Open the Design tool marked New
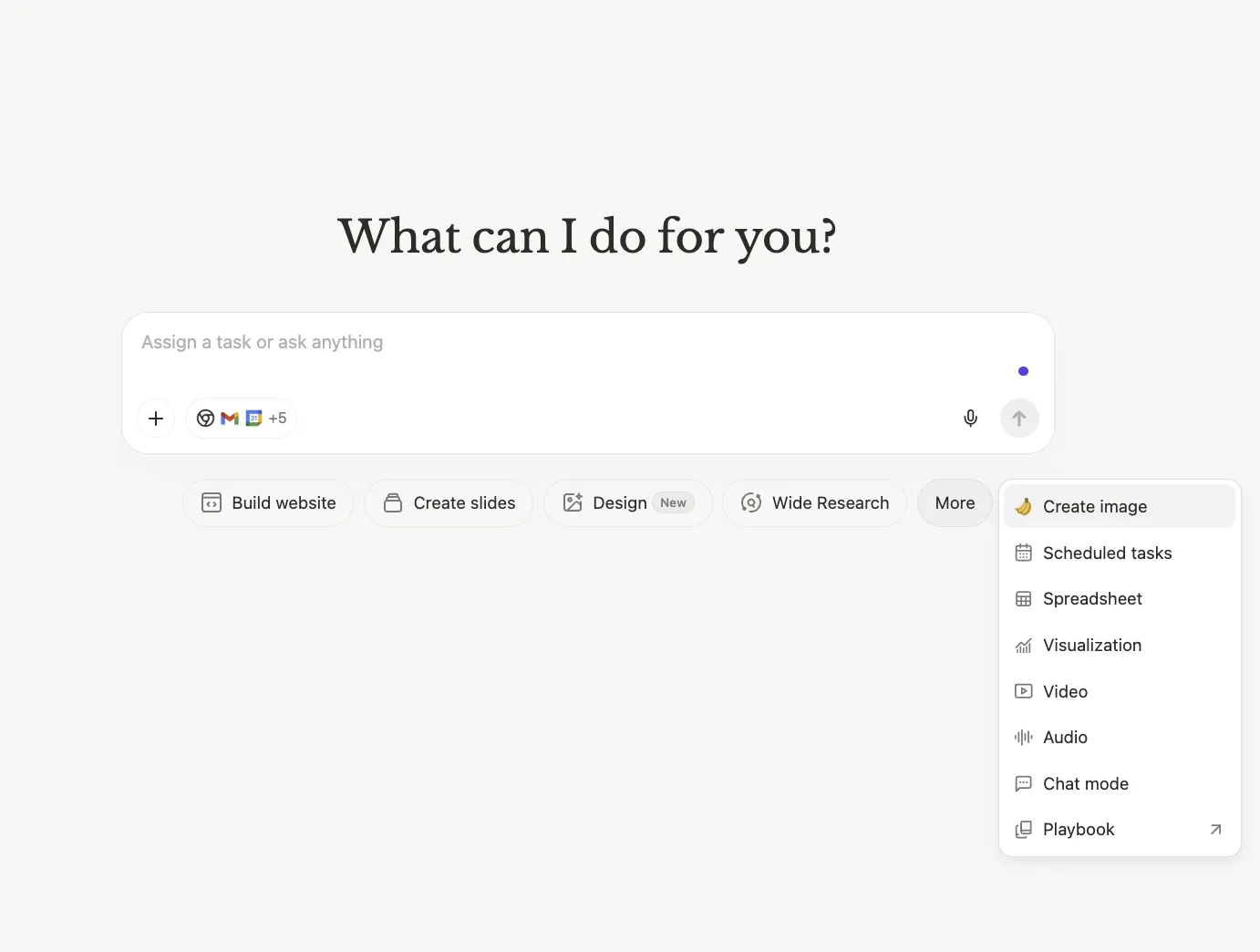The image size is (1260, 952). point(627,502)
